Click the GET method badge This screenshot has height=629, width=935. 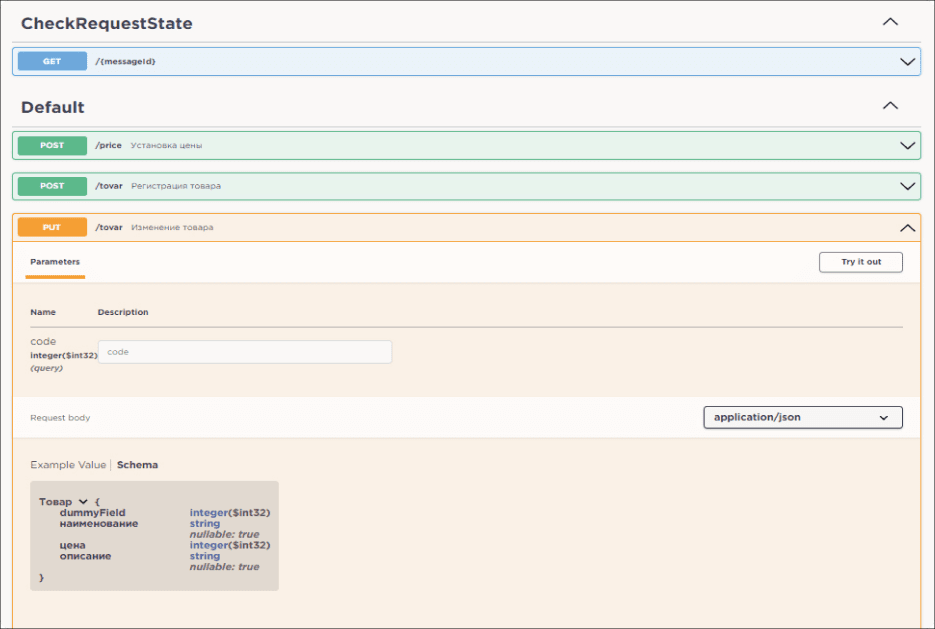[x=52, y=61]
